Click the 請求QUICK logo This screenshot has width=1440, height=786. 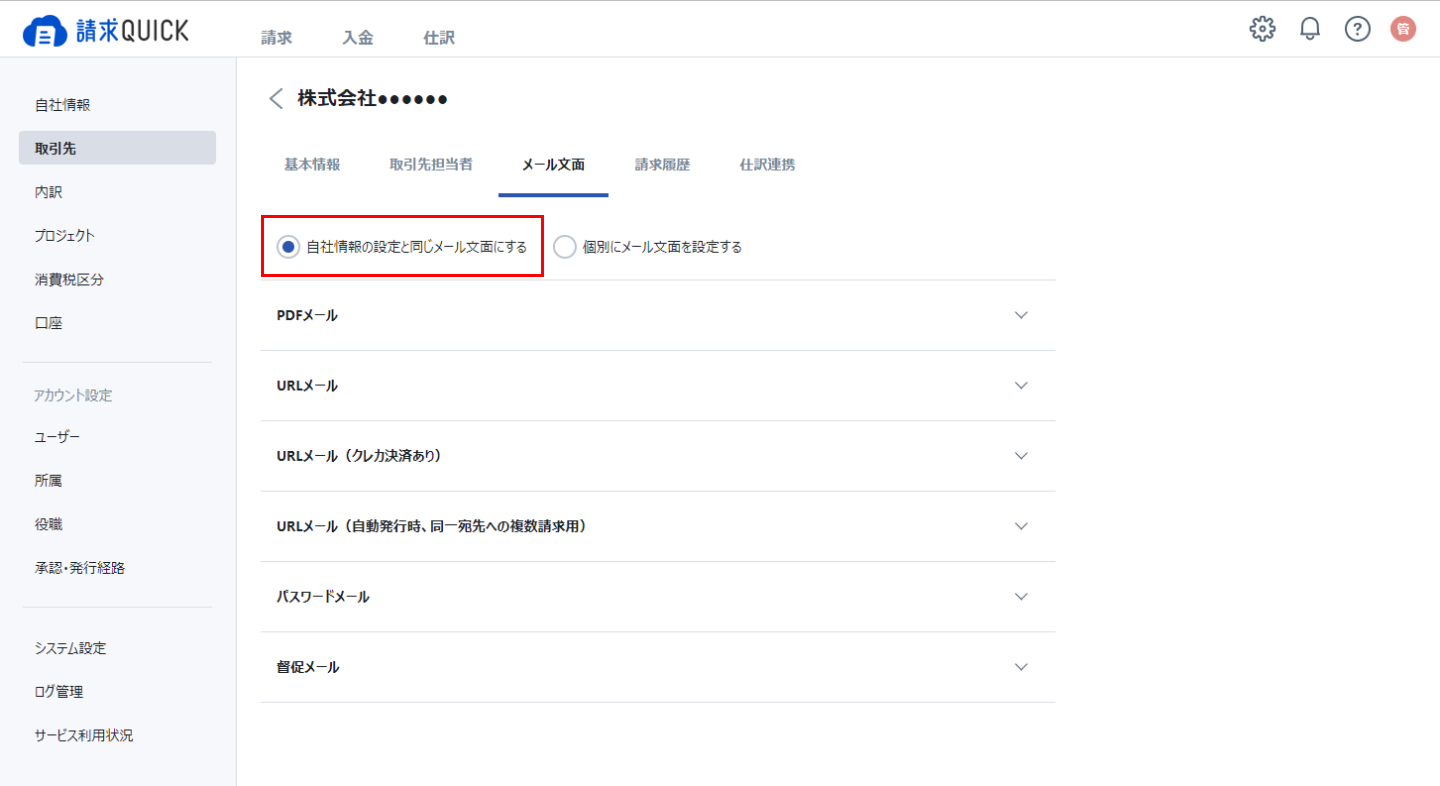click(105, 31)
